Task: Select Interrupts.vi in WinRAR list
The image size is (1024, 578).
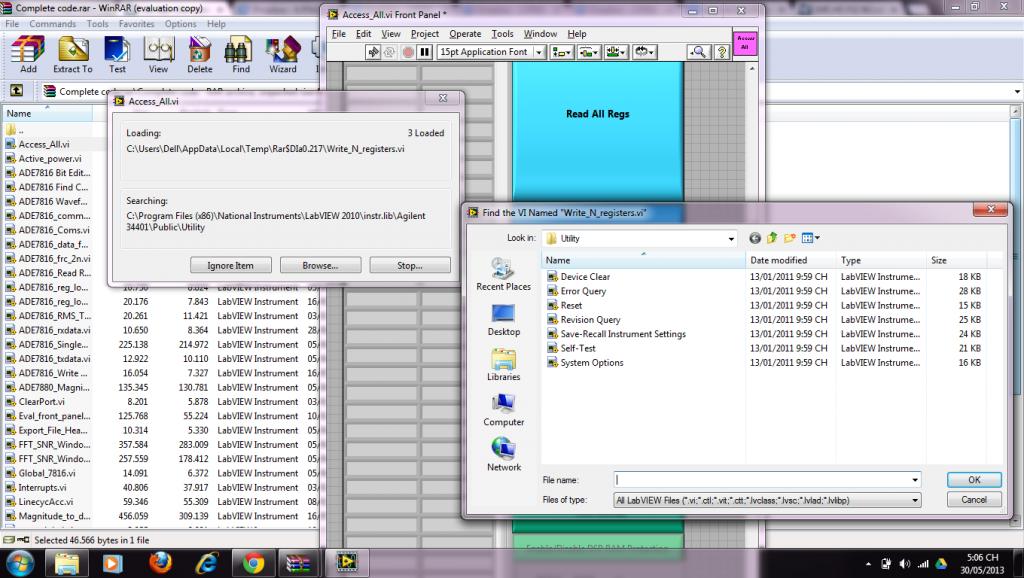Action: [x=42, y=487]
